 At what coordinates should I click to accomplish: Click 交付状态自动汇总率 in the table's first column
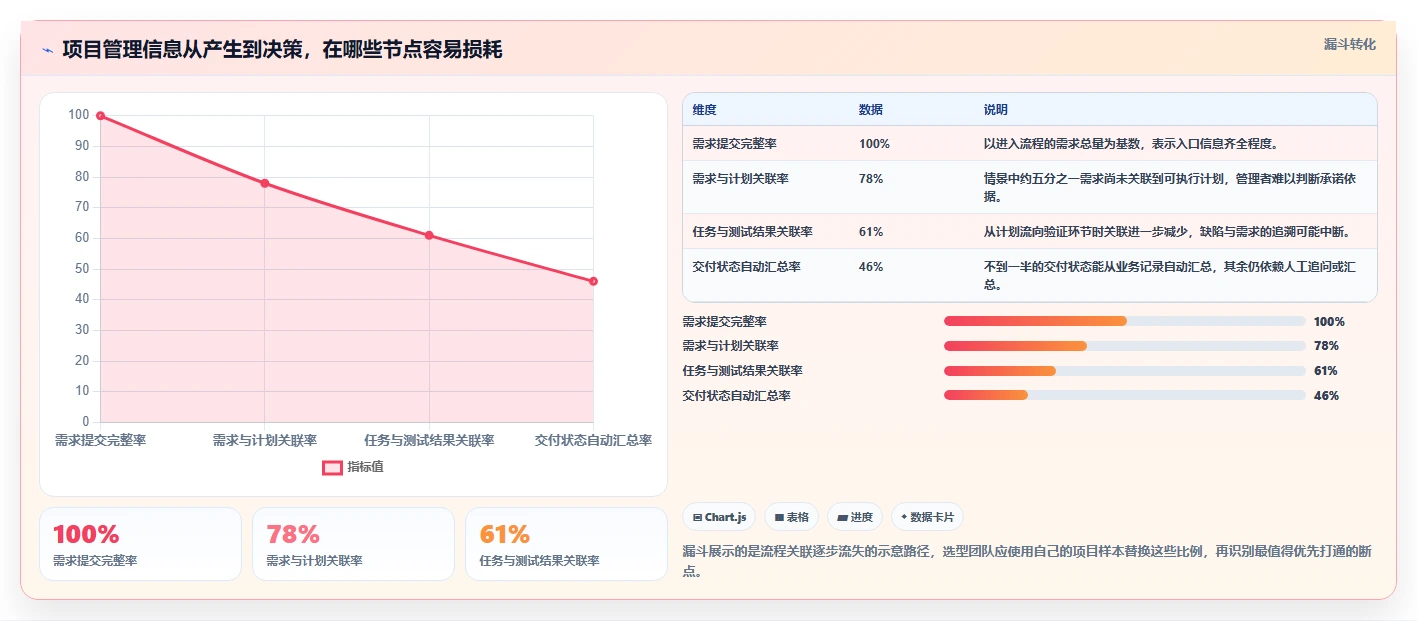pos(746,267)
